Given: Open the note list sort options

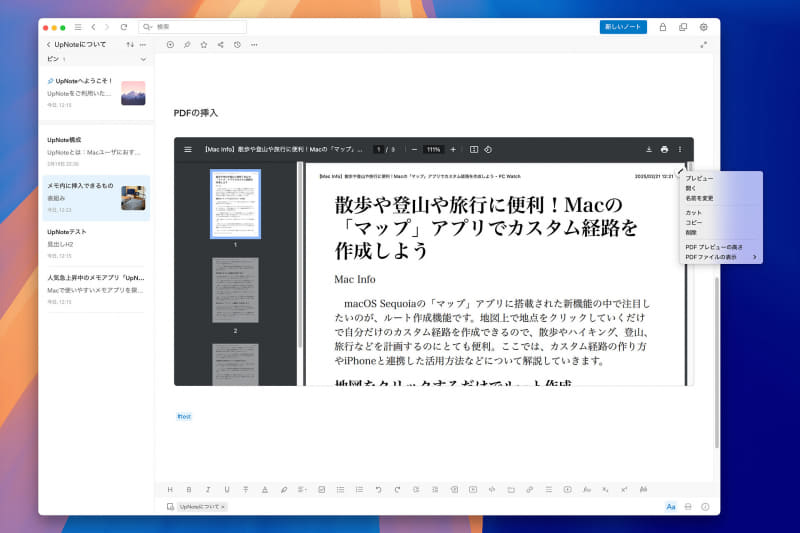Looking at the screenshot, I should point(130,45).
